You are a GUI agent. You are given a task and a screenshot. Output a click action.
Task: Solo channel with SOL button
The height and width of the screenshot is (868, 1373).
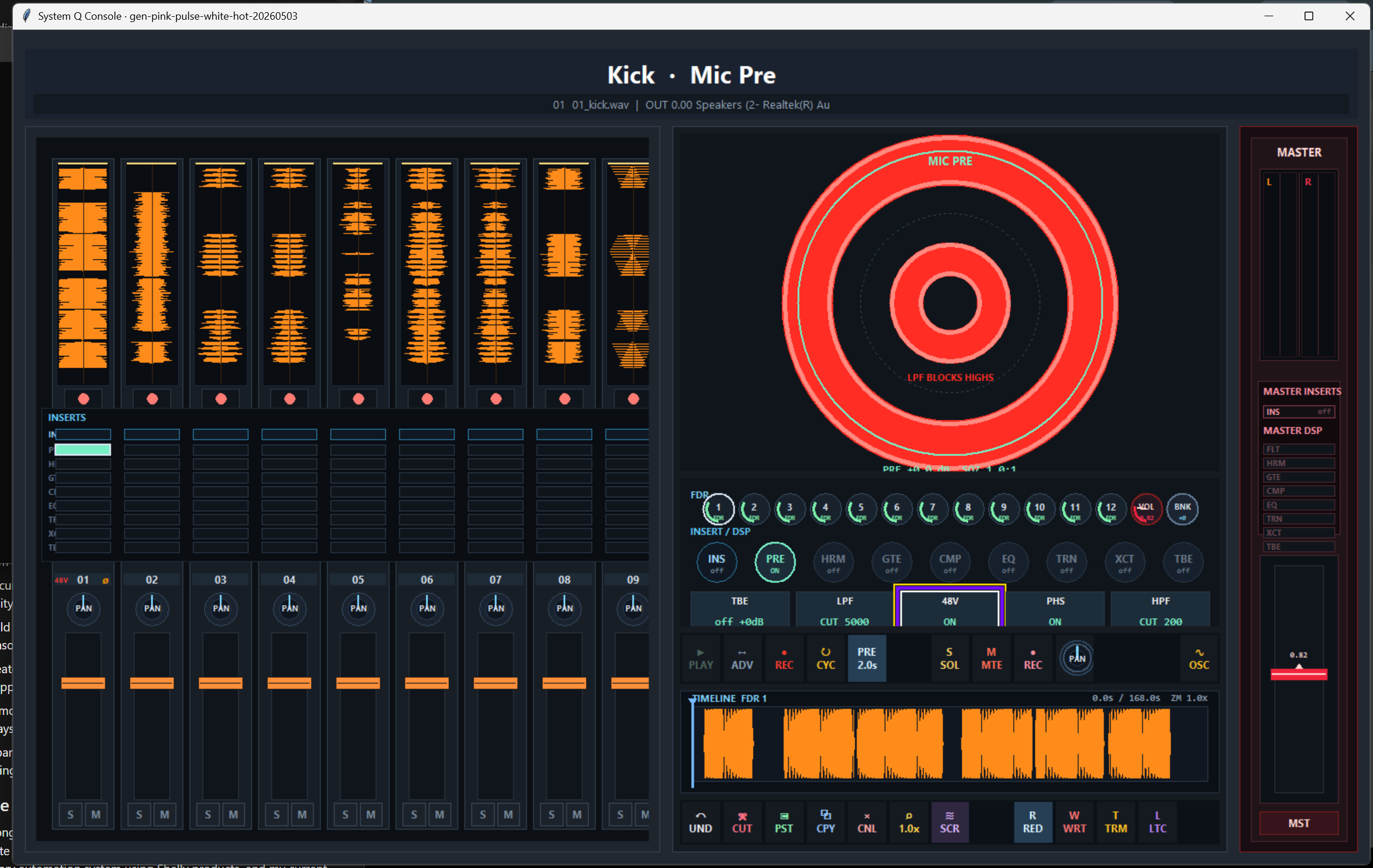click(x=949, y=658)
